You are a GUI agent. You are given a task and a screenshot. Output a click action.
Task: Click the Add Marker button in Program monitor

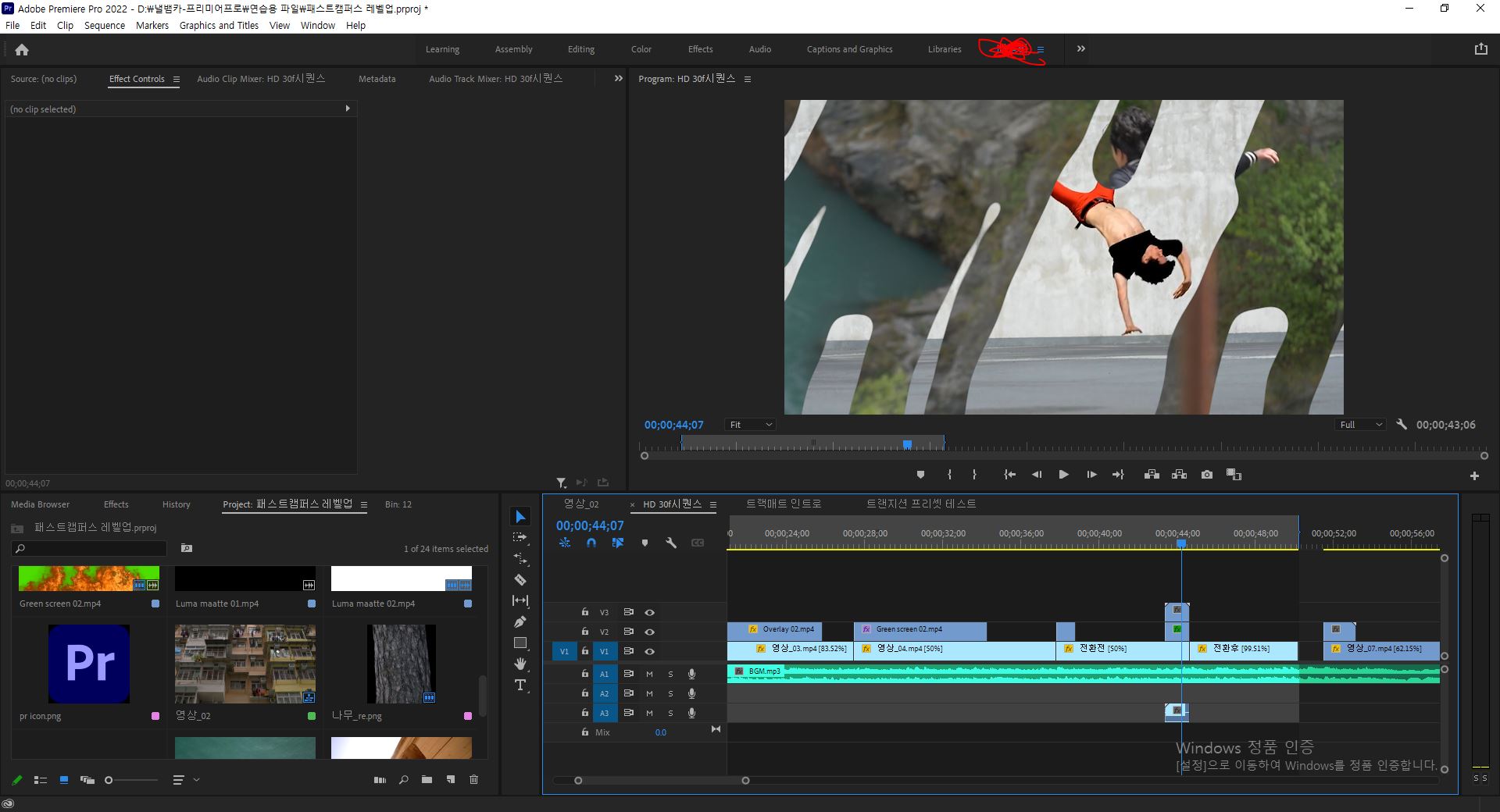click(x=920, y=475)
